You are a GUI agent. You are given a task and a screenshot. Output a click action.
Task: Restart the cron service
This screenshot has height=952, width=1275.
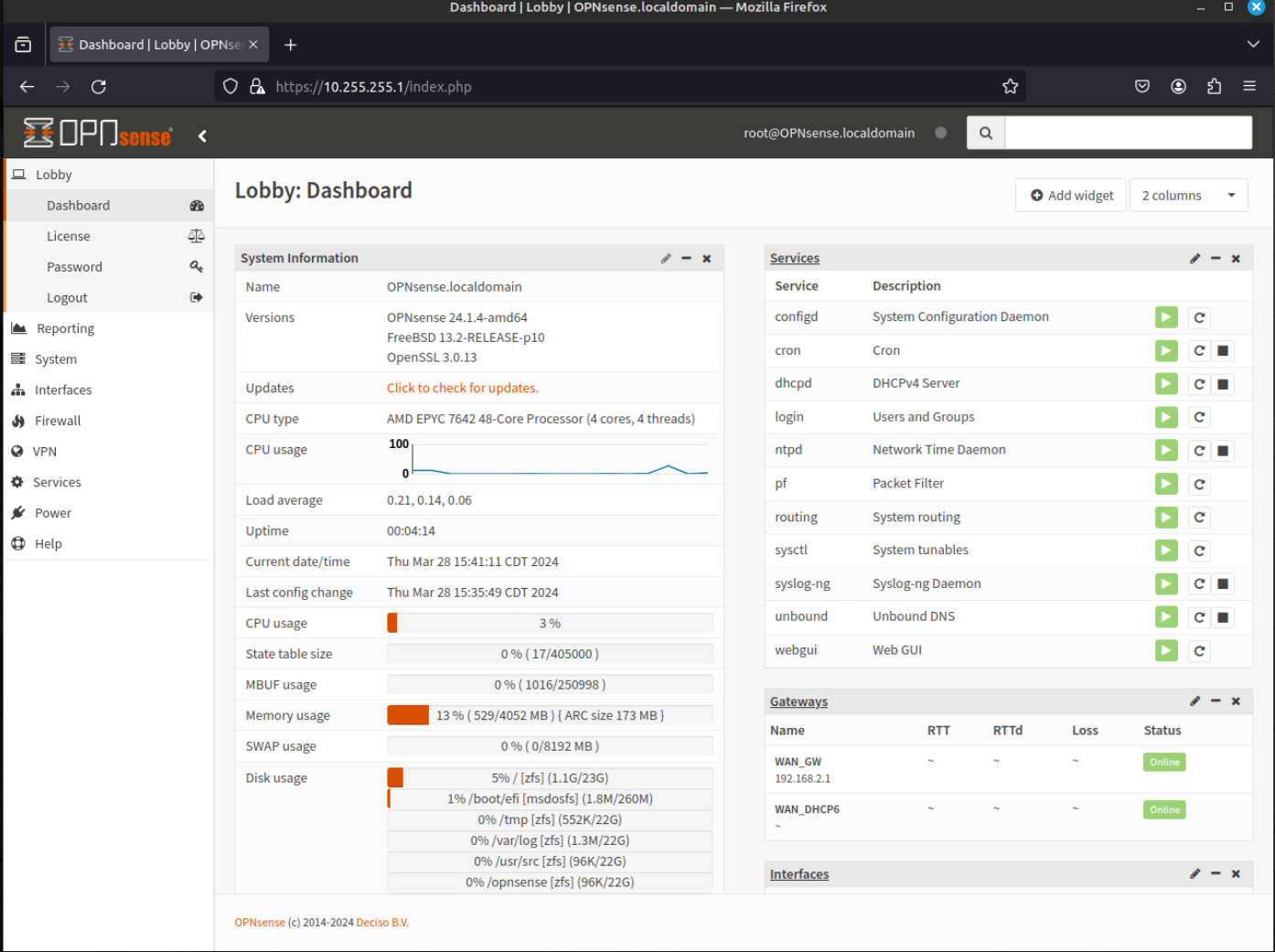point(1199,350)
